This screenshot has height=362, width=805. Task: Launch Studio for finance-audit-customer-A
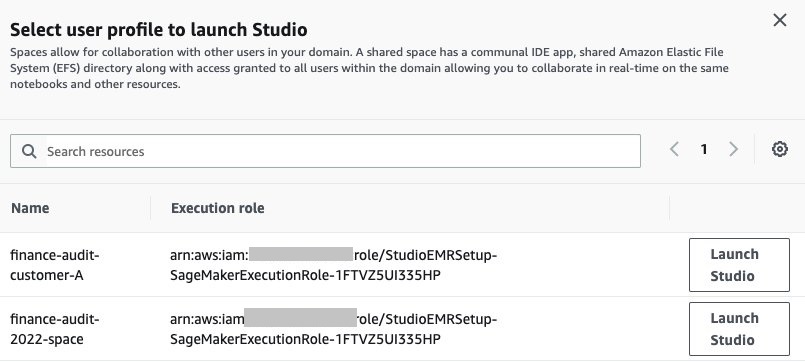pyautogui.click(x=739, y=265)
